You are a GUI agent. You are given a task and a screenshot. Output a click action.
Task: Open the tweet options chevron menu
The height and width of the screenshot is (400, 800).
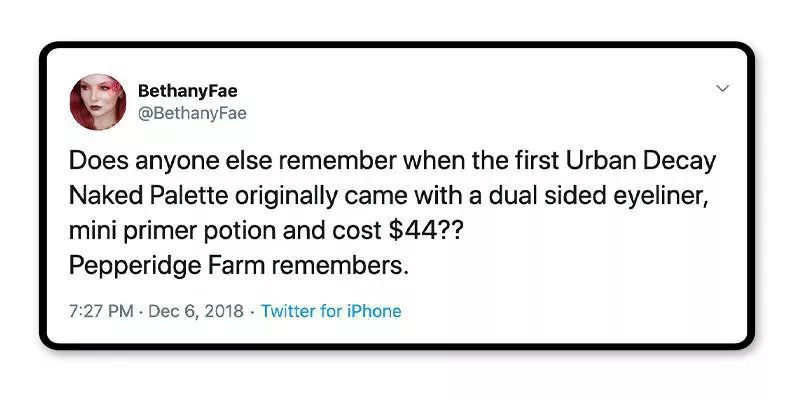(x=722, y=90)
